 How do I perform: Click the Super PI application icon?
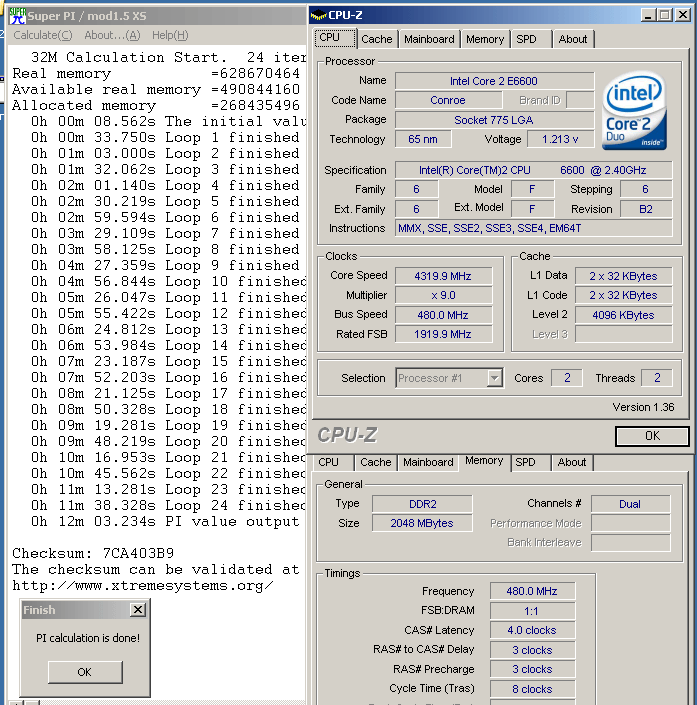click(x=18, y=16)
